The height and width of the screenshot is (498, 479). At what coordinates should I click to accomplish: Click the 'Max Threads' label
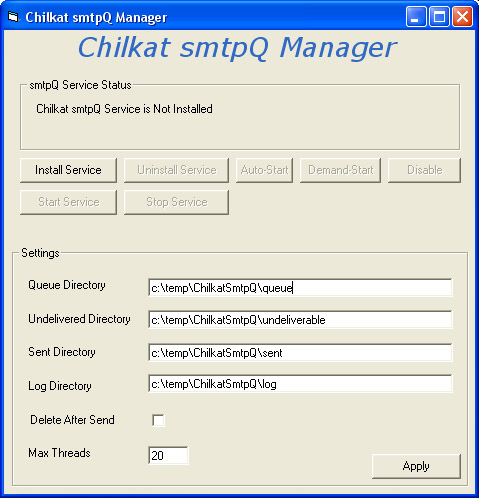[59, 453]
